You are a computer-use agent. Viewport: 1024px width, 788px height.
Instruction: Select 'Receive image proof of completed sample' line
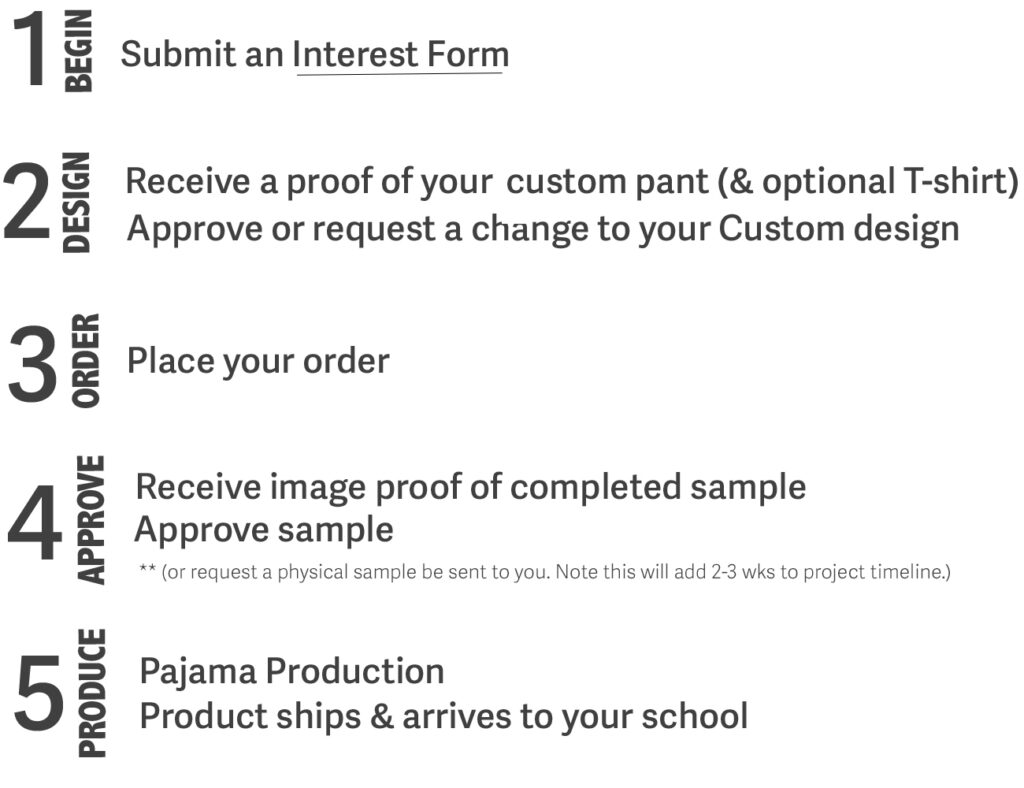(470, 487)
